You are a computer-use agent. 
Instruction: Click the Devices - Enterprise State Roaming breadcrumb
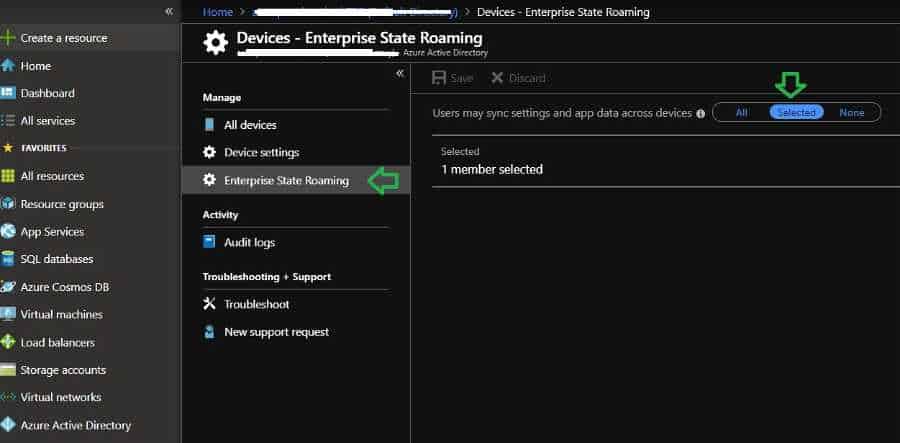click(563, 12)
